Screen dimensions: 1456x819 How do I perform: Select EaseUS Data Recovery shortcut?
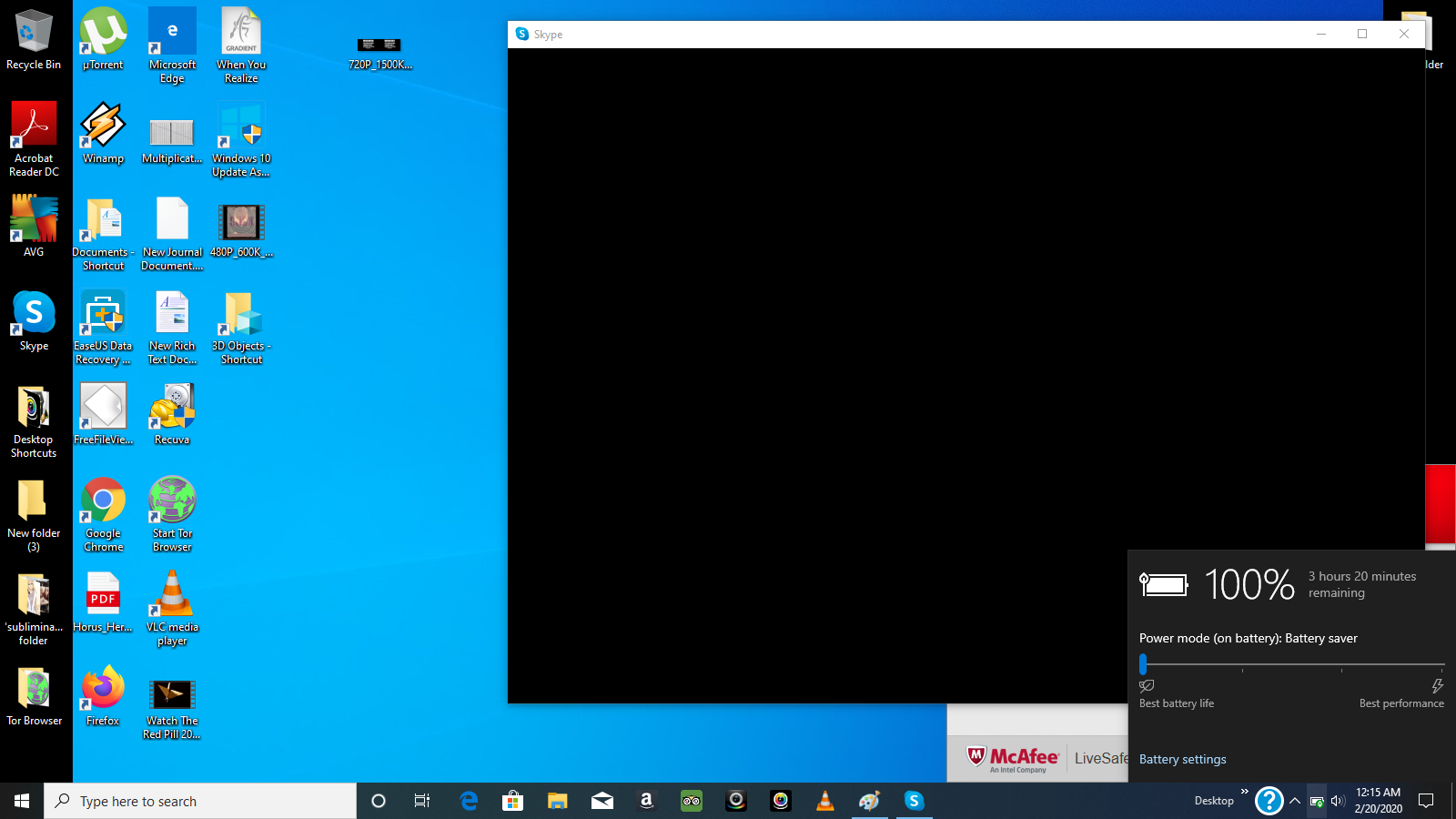(x=103, y=328)
